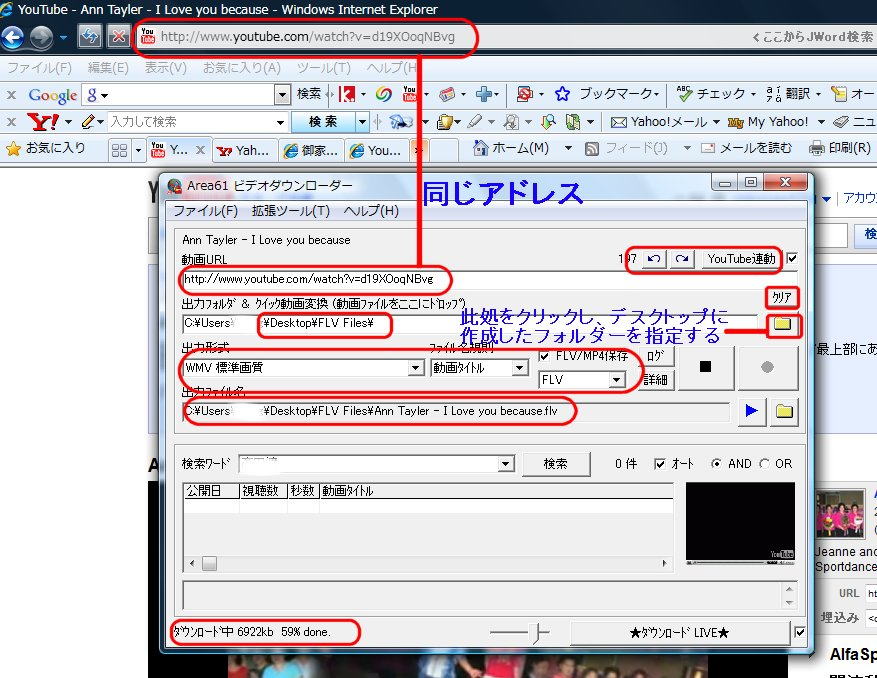Open the FLV format dropdown

[616, 380]
